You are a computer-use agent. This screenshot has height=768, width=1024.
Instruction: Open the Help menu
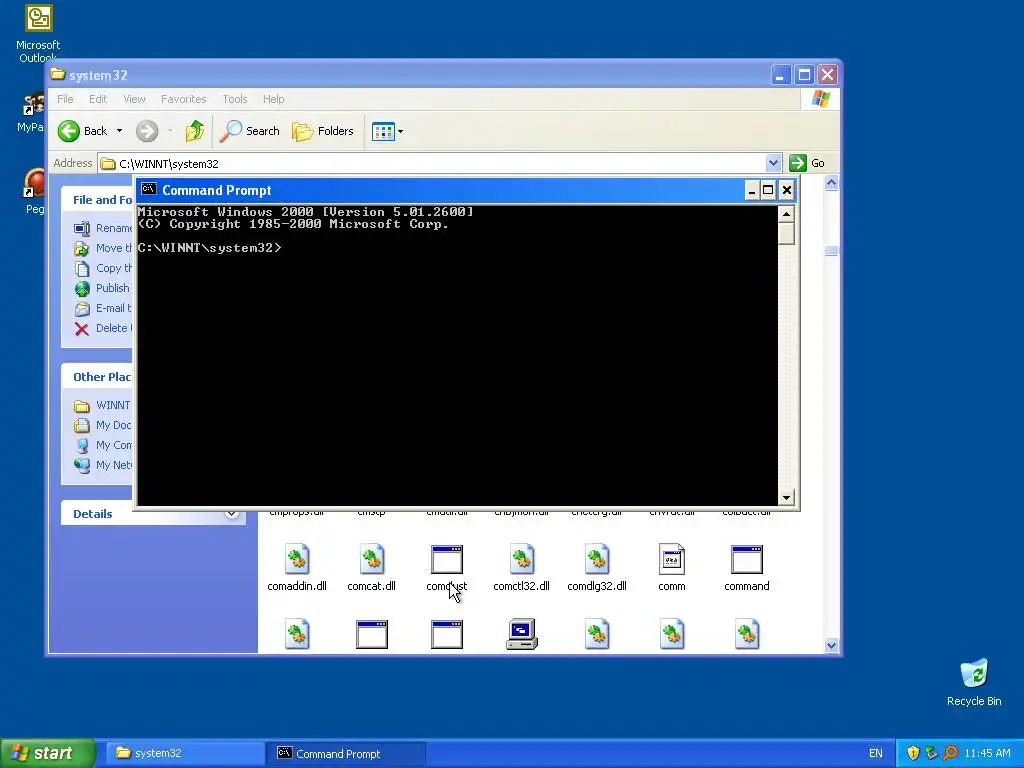274,99
